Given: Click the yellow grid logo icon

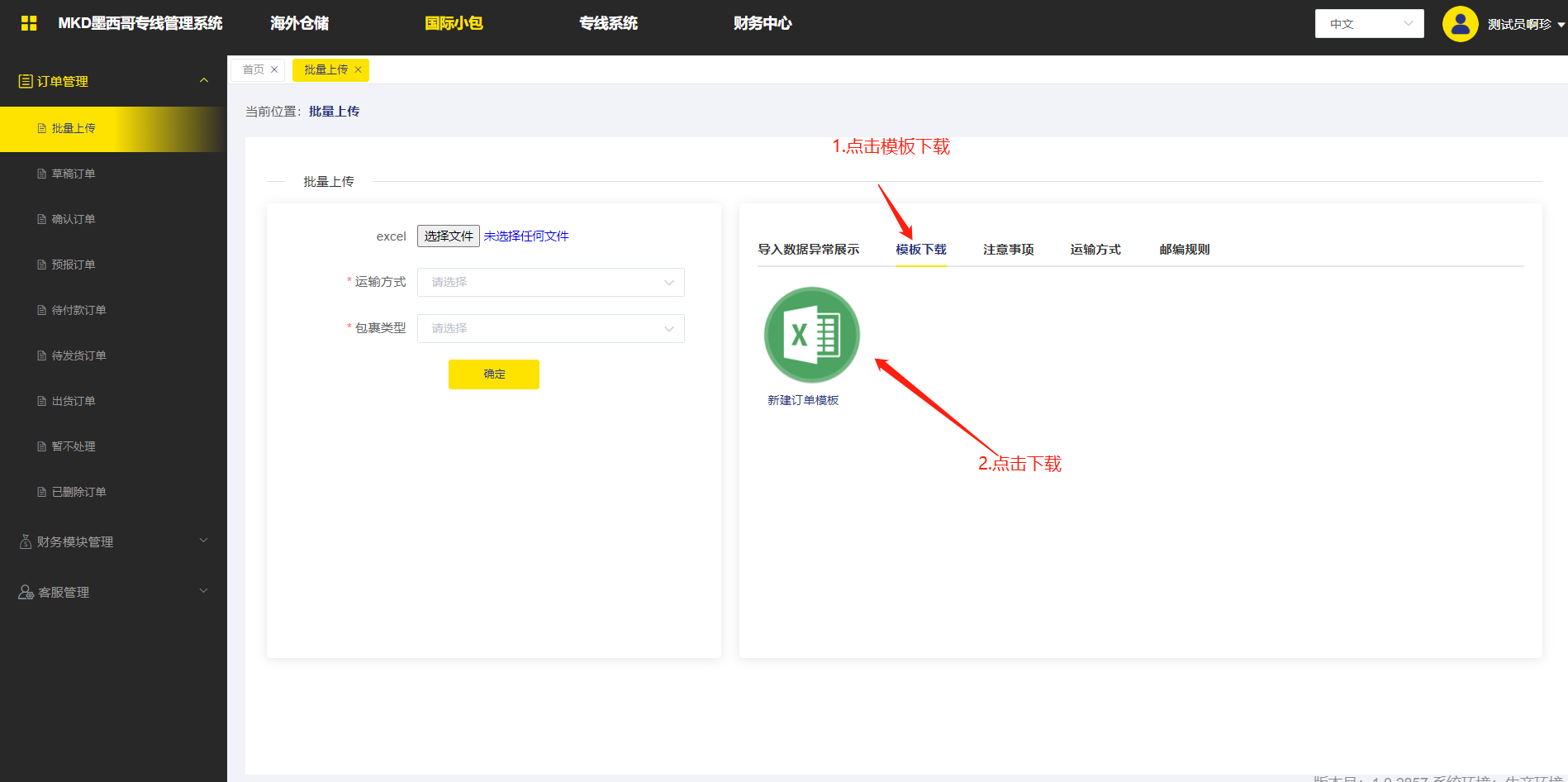Looking at the screenshot, I should pos(29,23).
